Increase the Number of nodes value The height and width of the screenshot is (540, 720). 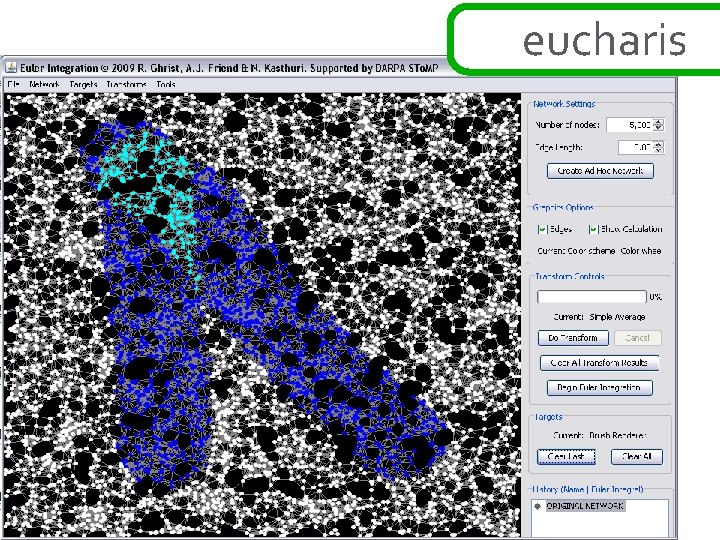pyautogui.click(x=659, y=122)
